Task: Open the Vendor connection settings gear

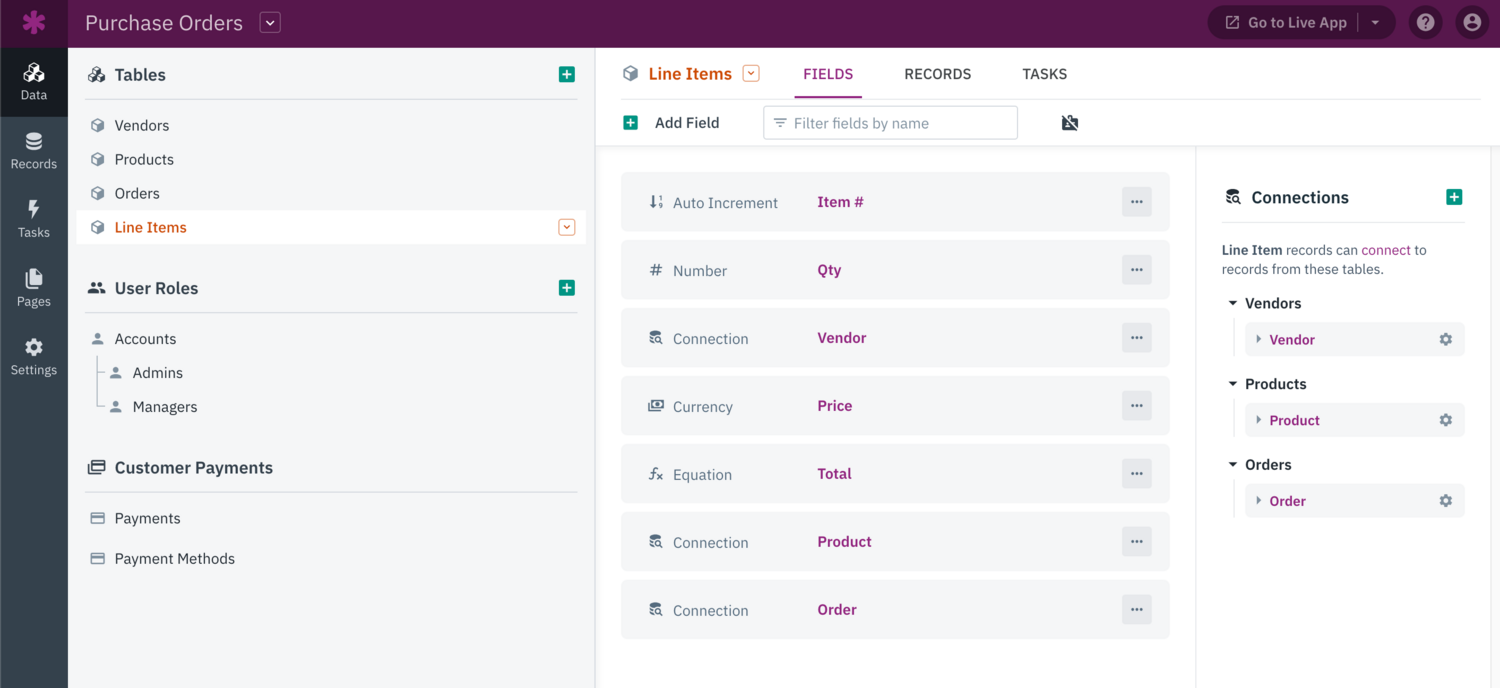Action: [x=1445, y=339]
